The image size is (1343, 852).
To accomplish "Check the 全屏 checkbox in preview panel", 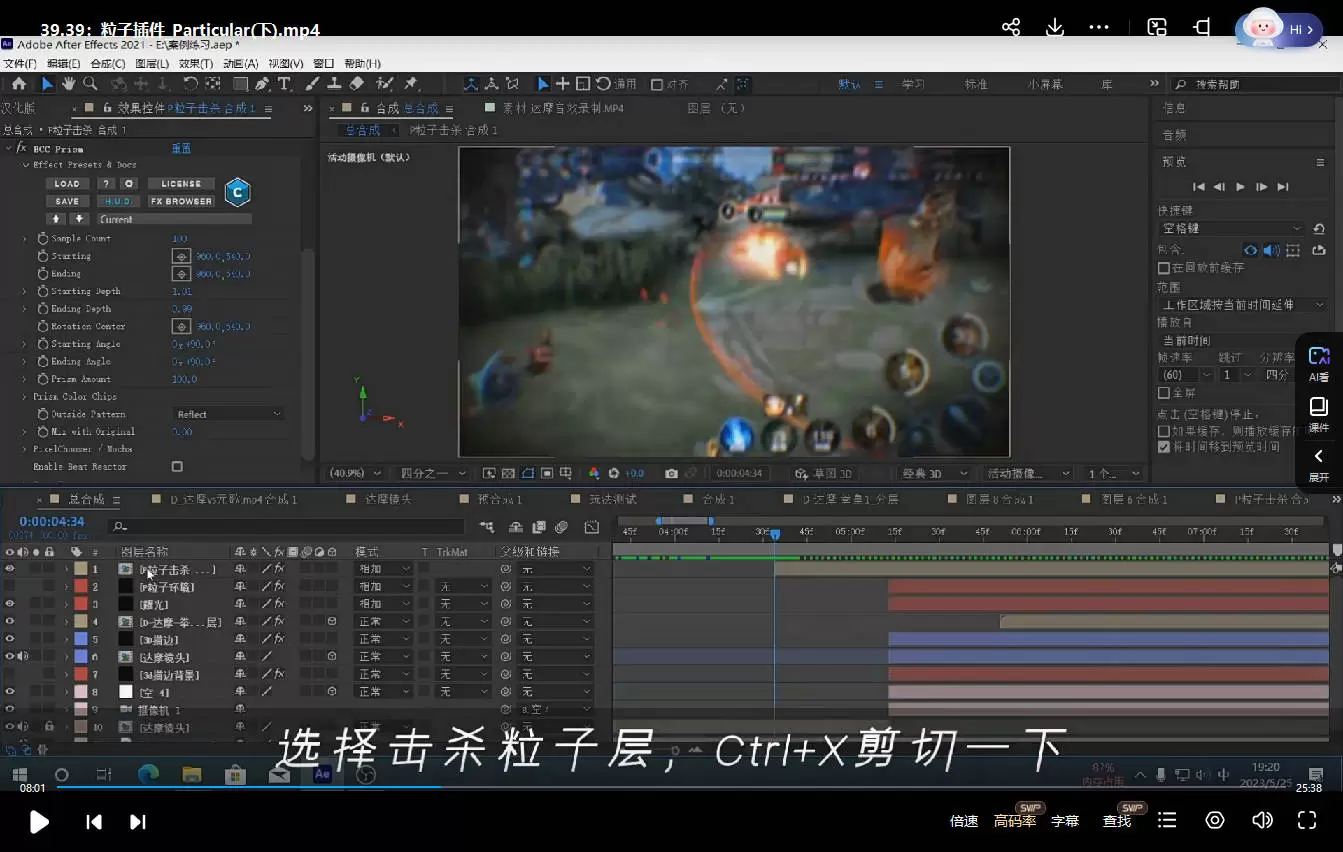I will 1164,393.
